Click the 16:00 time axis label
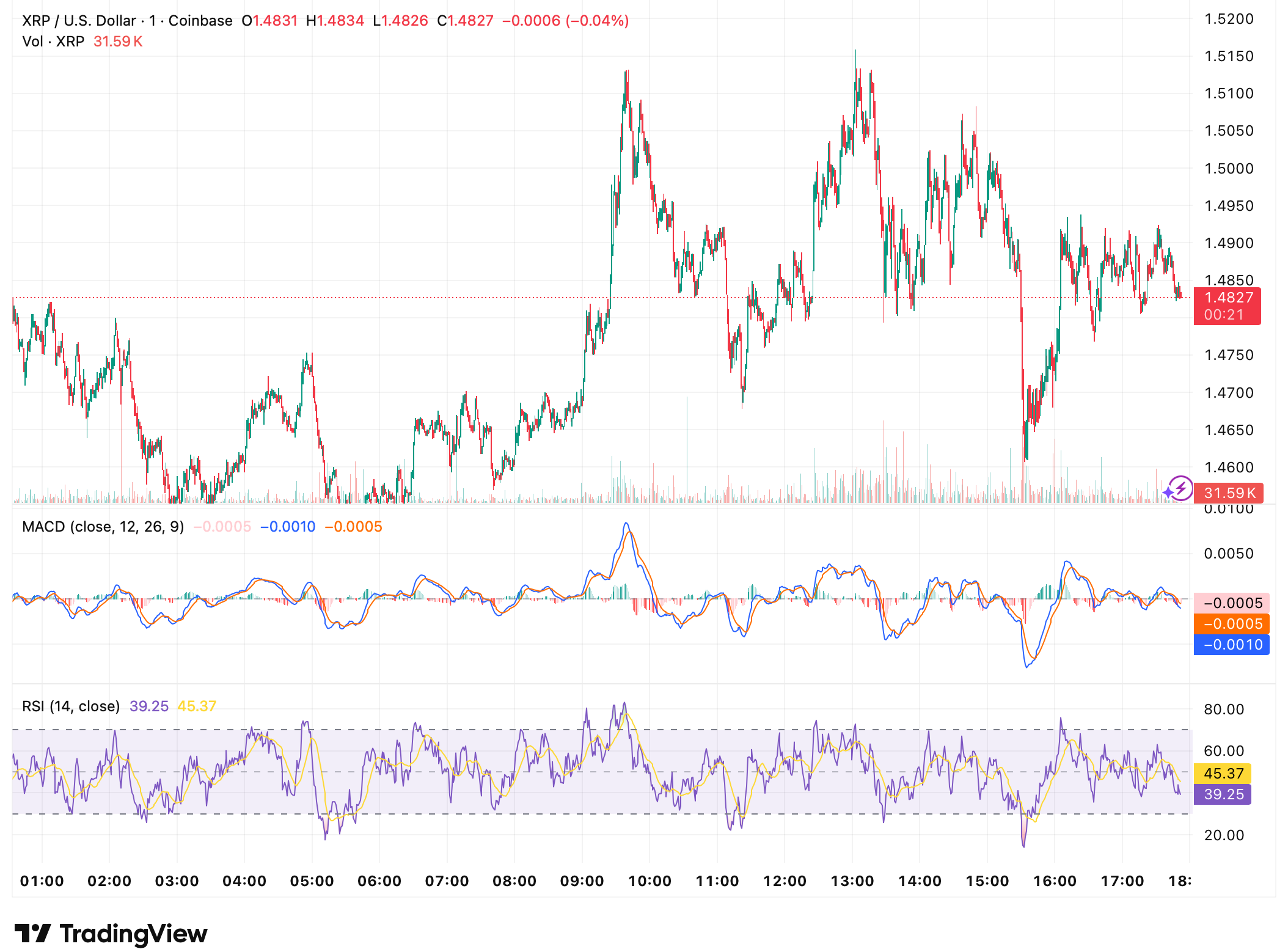Viewport: 1288px width, 949px height. tap(1055, 881)
